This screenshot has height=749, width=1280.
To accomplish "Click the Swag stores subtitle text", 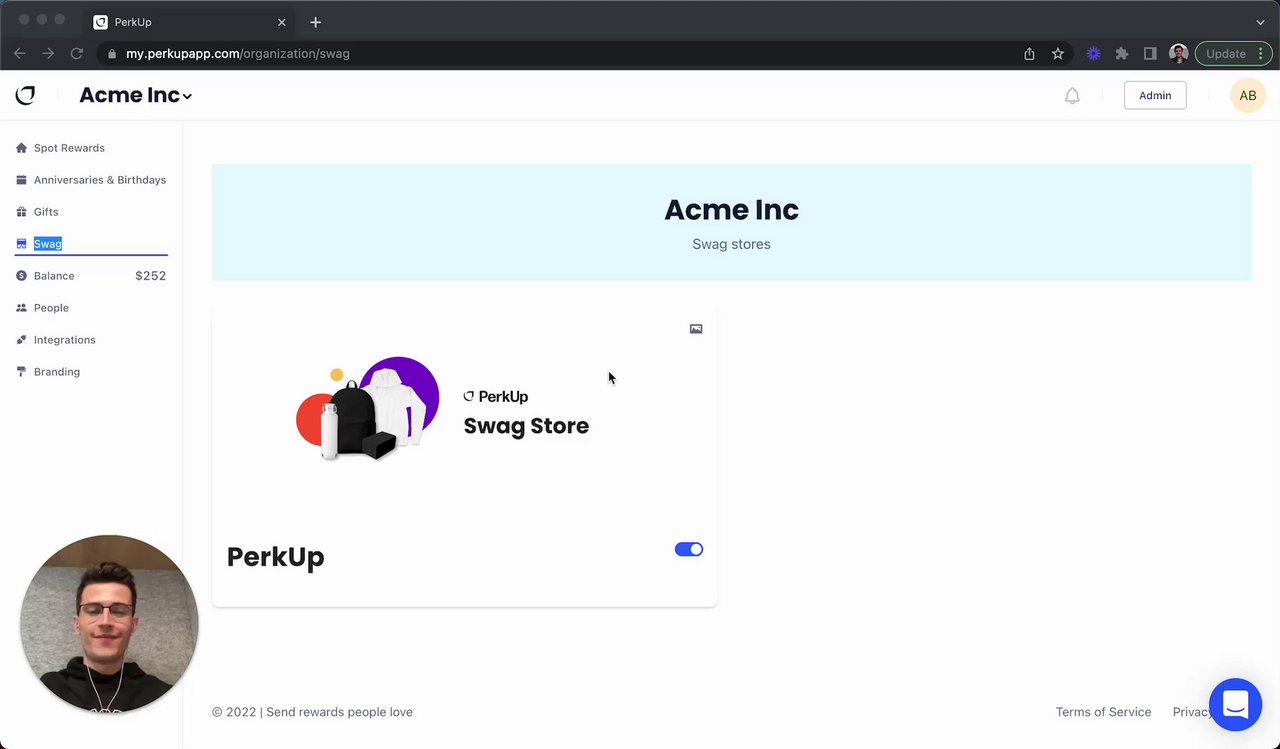I will click(x=731, y=244).
